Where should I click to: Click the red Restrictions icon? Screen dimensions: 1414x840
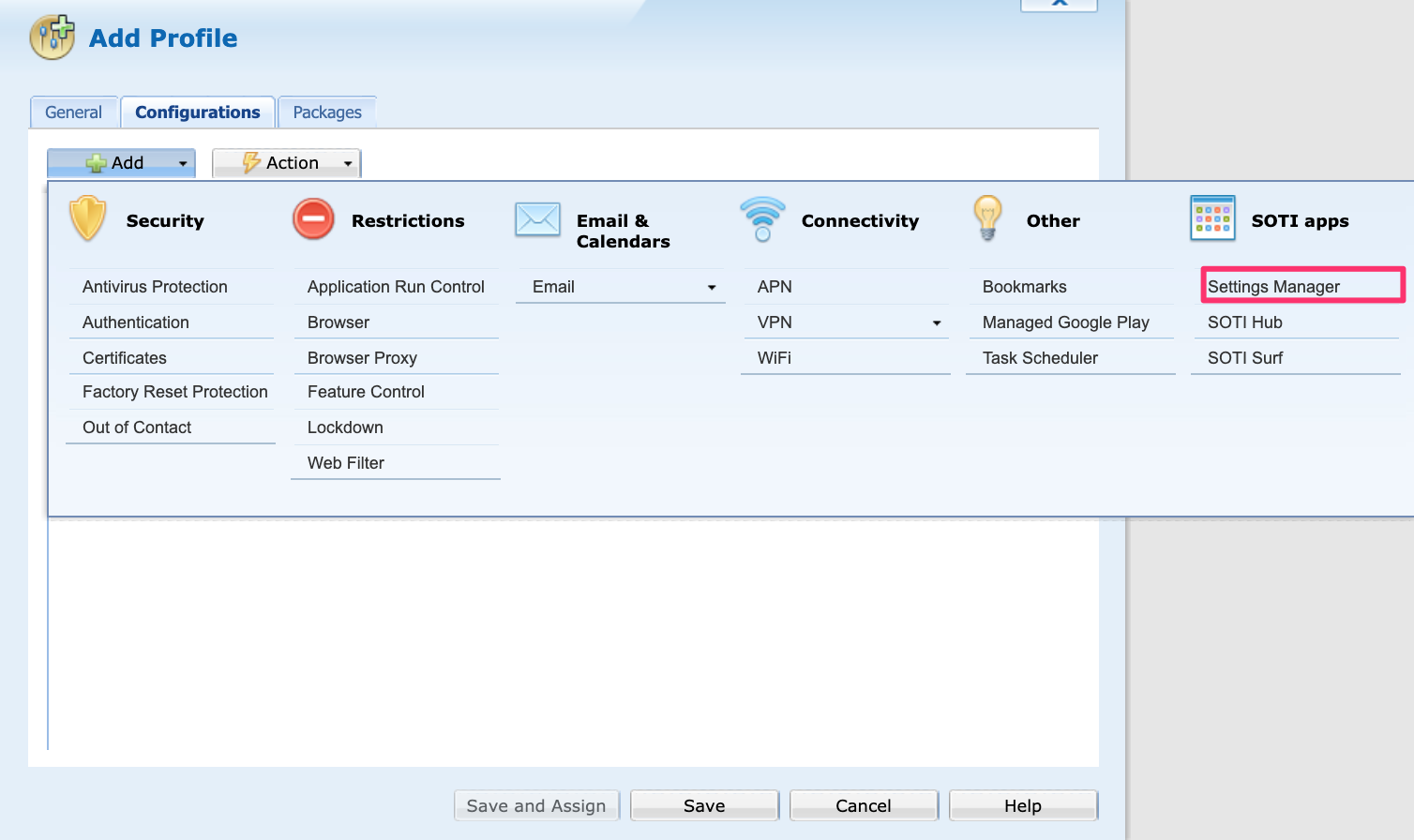pos(313,219)
